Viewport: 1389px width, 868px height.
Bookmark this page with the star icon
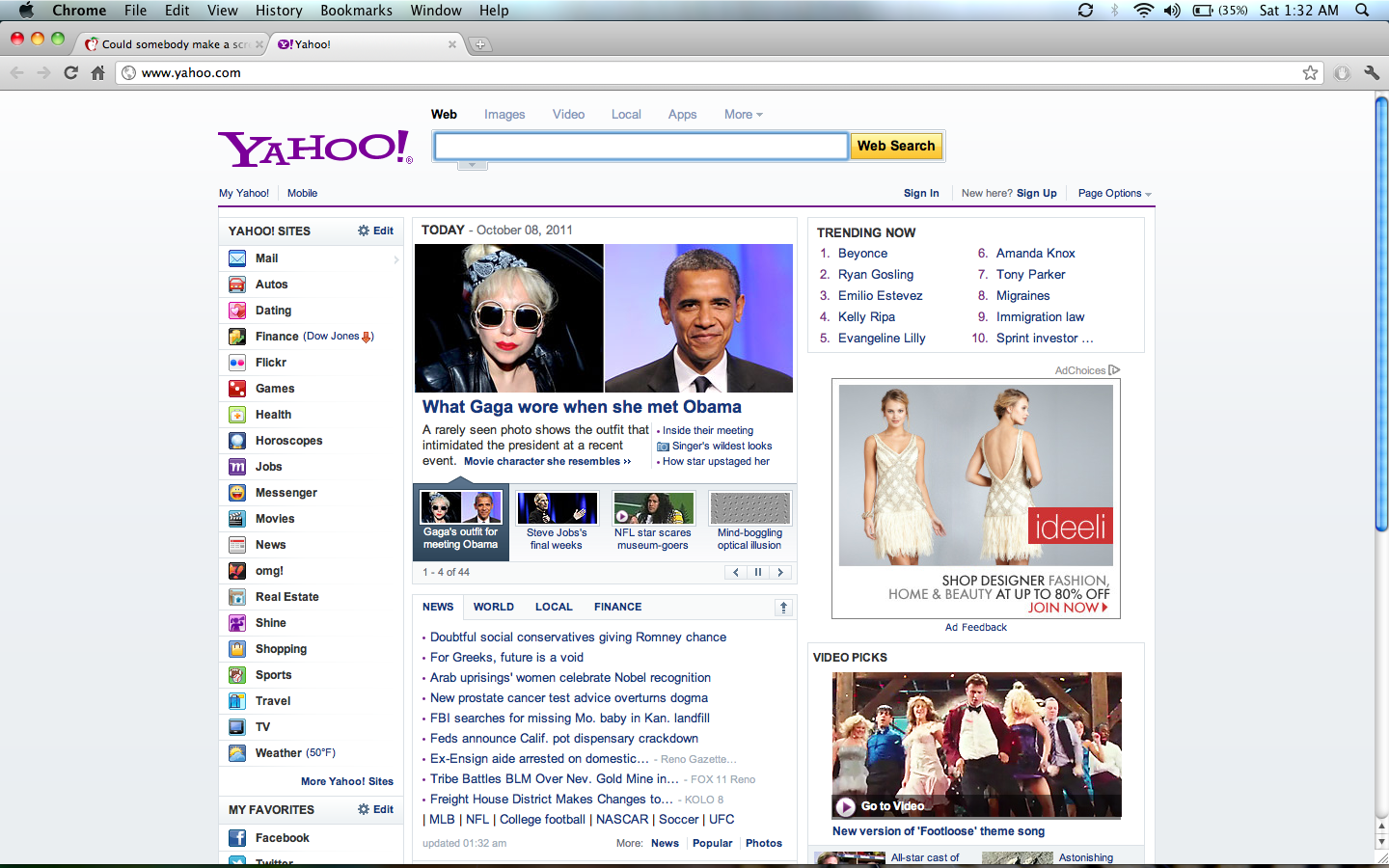coord(1310,72)
